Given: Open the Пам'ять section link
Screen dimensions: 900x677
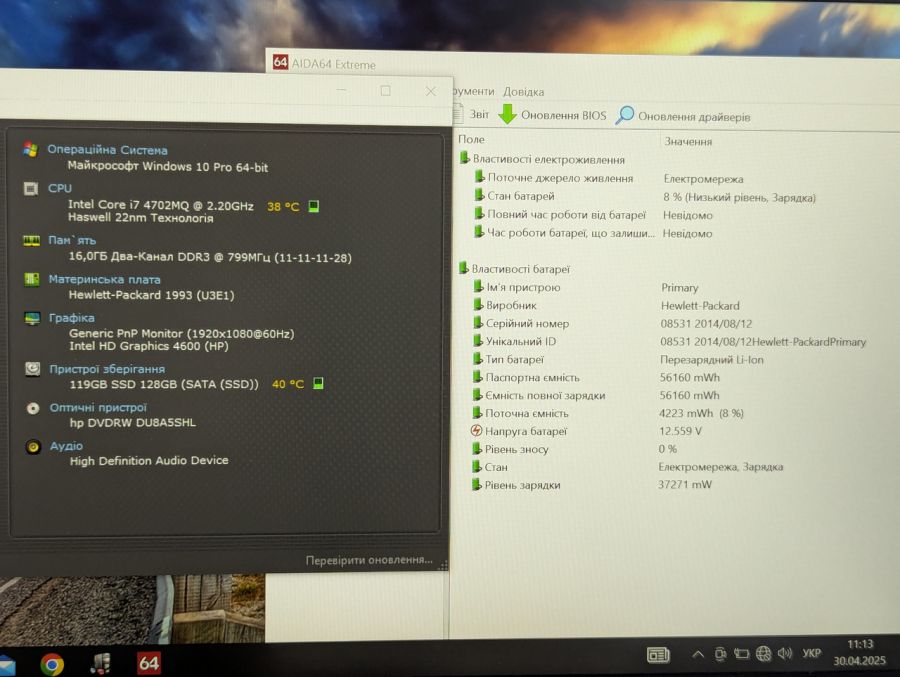Looking at the screenshot, I should pyautogui.click(x=72, y=240).
